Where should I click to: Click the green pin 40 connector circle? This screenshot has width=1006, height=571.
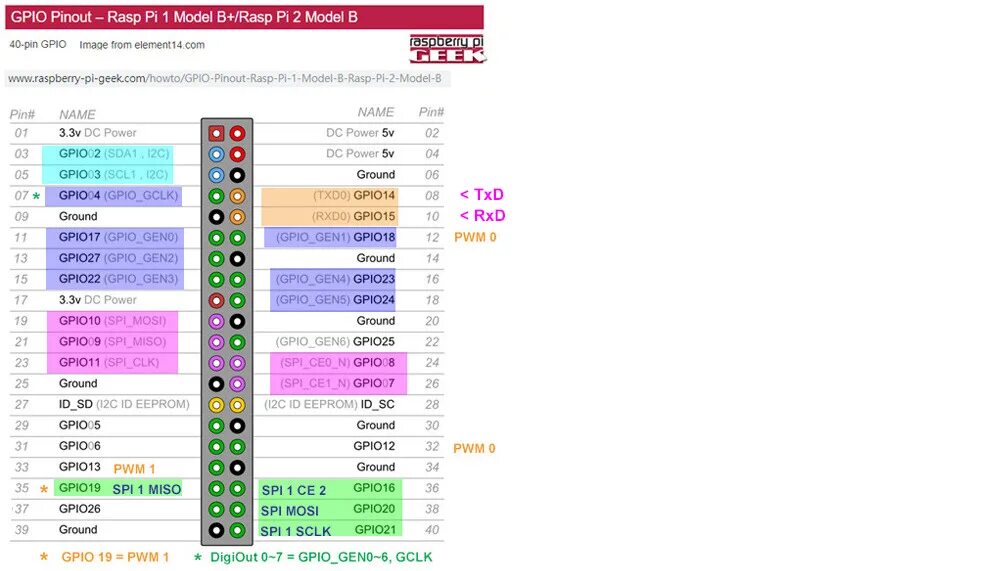(x=237, y=531)
